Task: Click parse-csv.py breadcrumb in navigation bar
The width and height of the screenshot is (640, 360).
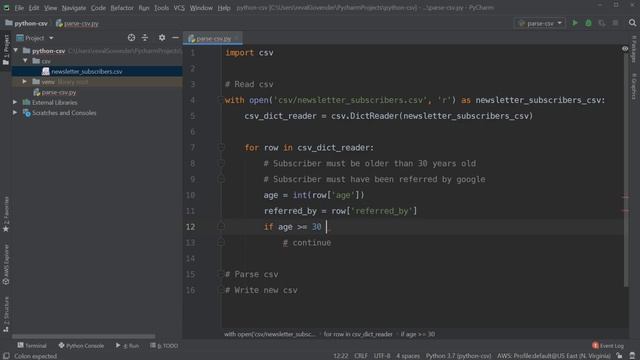Action: (77, 23)
